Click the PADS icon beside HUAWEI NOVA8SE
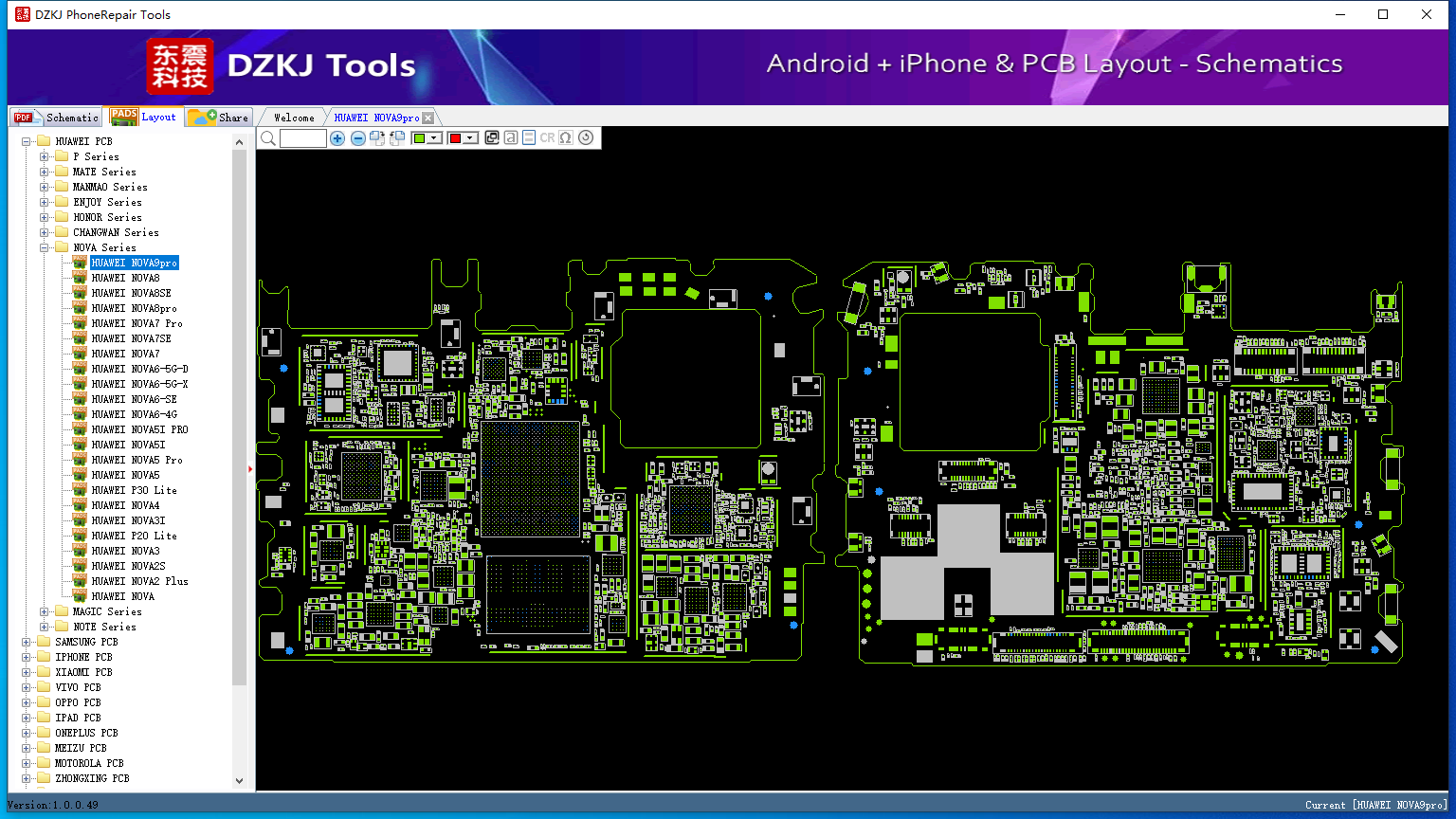Image resolution: width=1456 pixels, height=819 pixels. coord(80,293)
